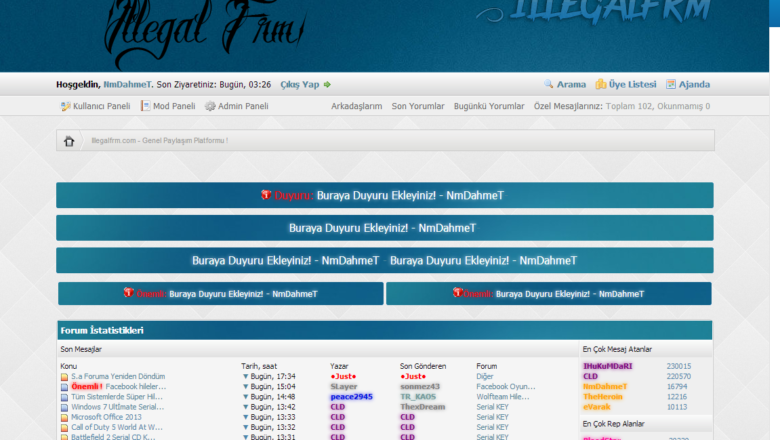Open Bugünkü Yorumlar in the nav bar
The width and height of the screenshot is (780, 440).
(489, 106)
